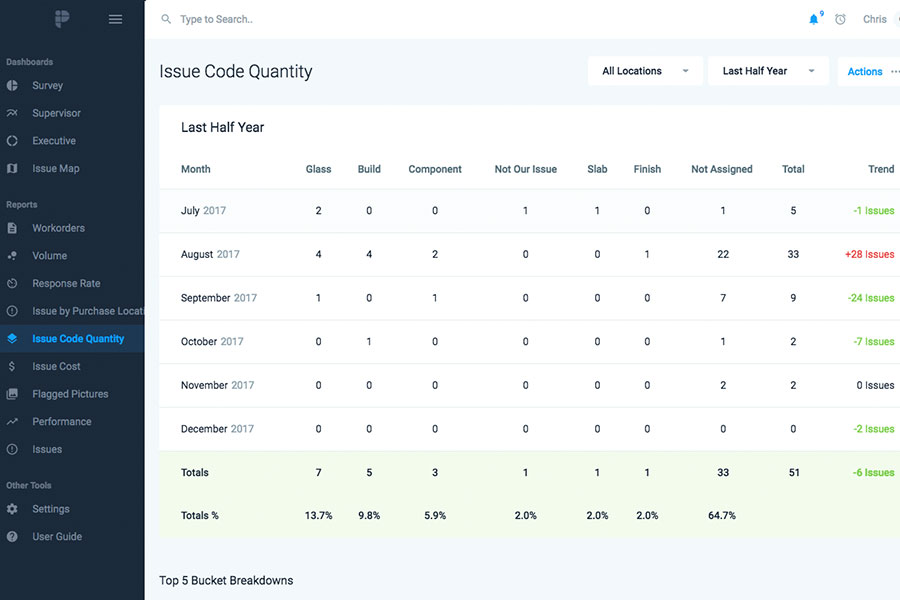Open the Workorders report
The height and width of the screenshot is (600, 900).
[x=58, y=228]
